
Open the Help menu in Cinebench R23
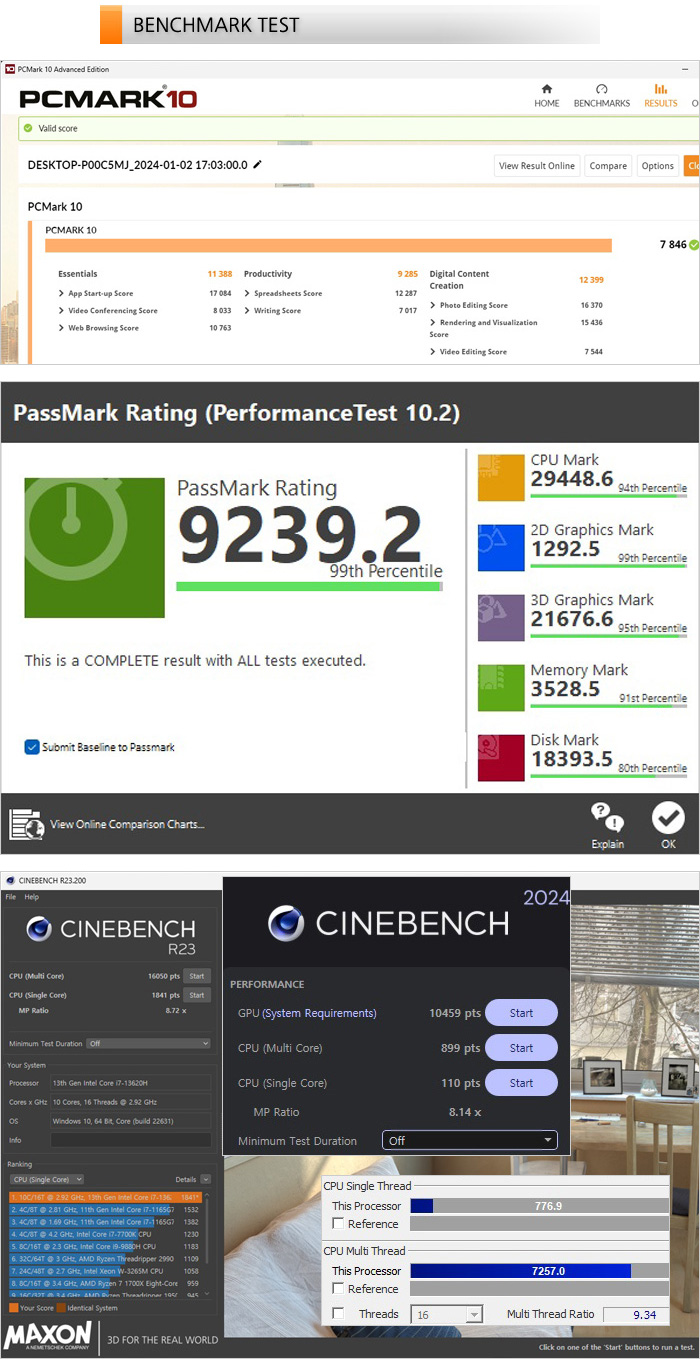(x=31, y=897)
